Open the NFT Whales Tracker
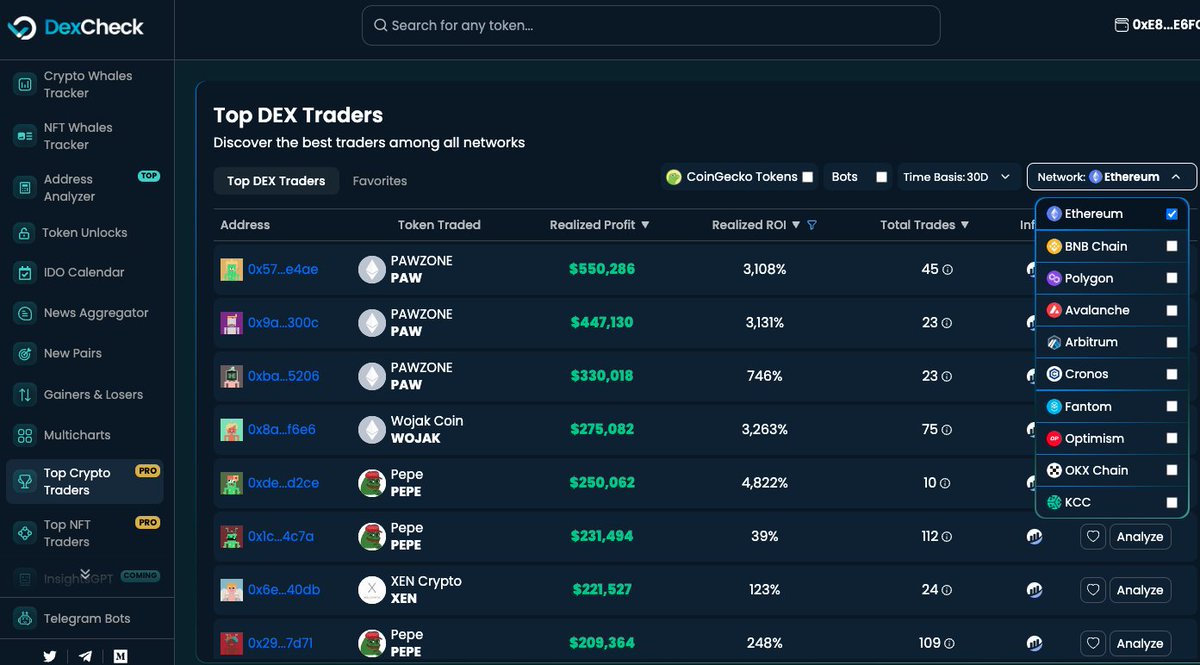 [x=87, y=136]
